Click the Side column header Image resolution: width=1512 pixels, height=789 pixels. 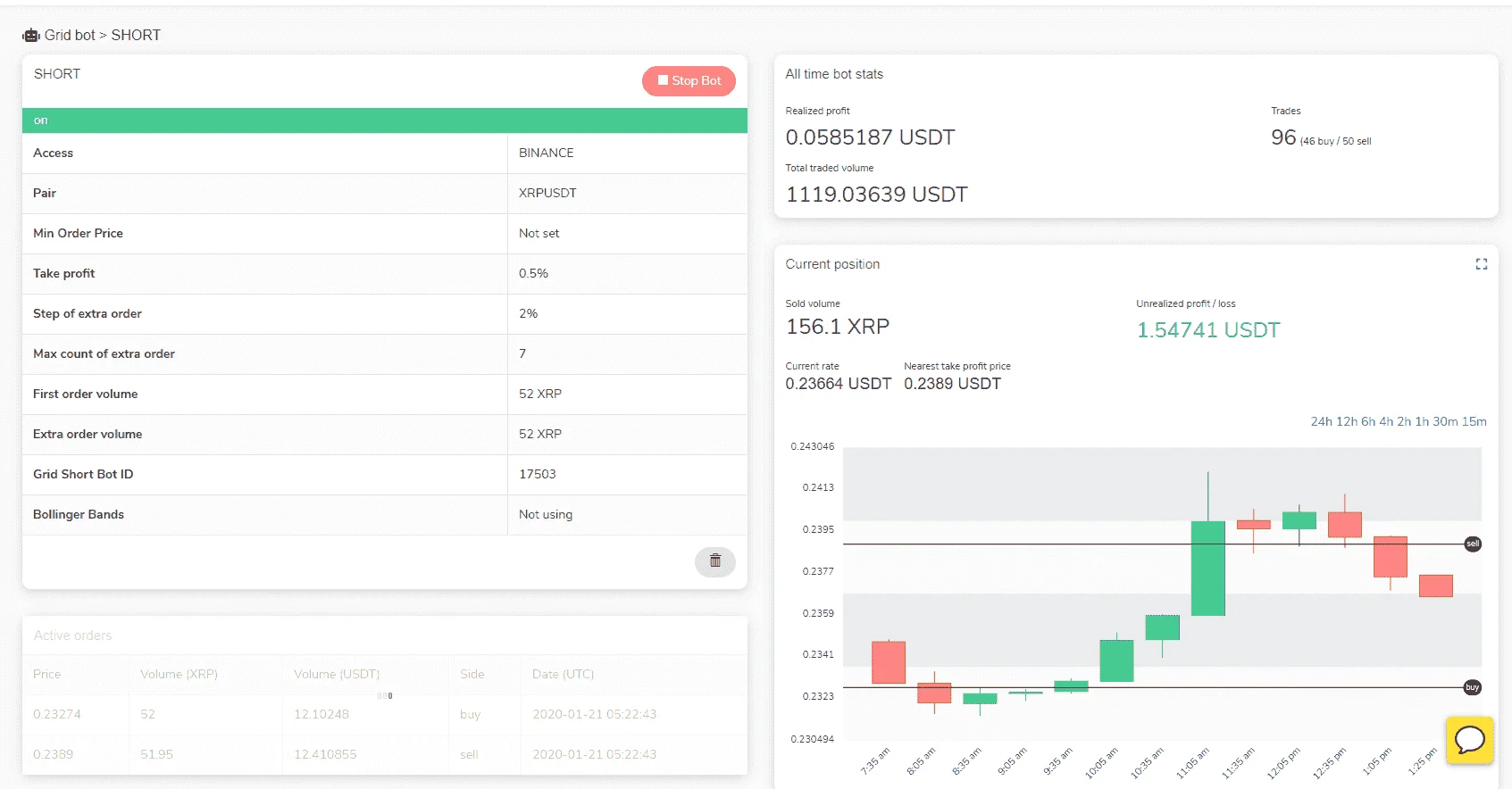tap(472, 674)
